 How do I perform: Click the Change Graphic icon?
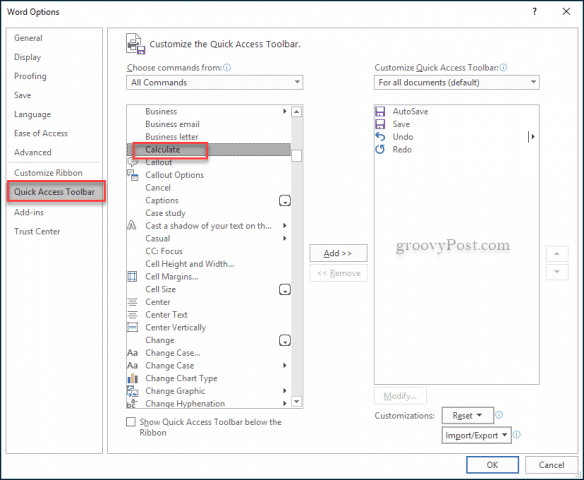pyautogui.click(x=132, y=391)
